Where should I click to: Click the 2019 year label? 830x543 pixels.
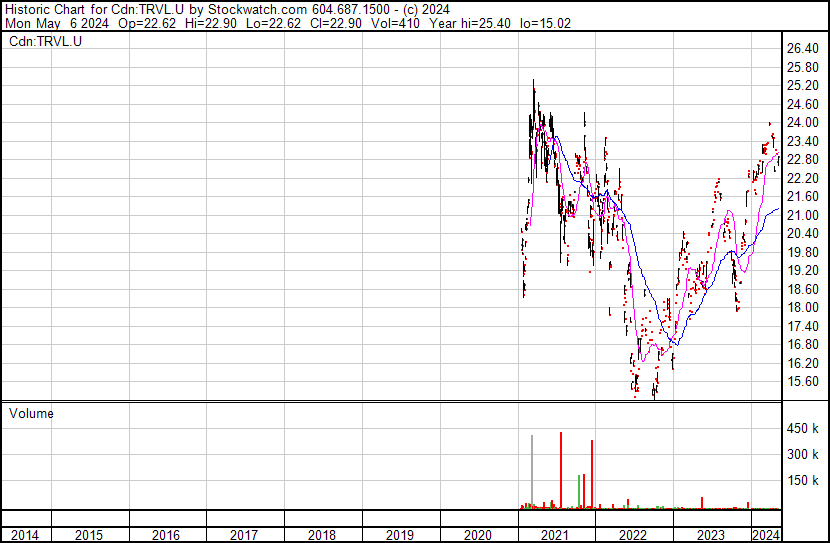400,535
